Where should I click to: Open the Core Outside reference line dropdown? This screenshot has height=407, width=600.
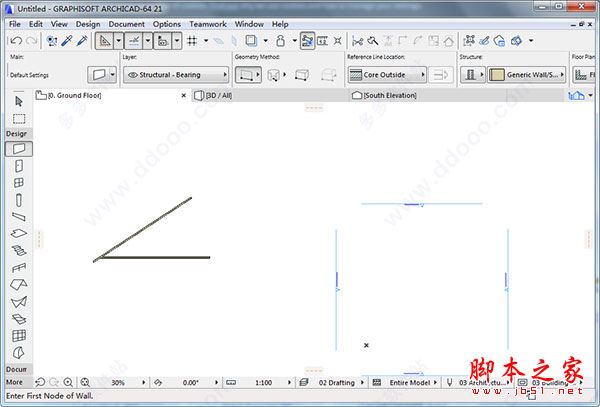pyautogui.click(x=387, y=75)
